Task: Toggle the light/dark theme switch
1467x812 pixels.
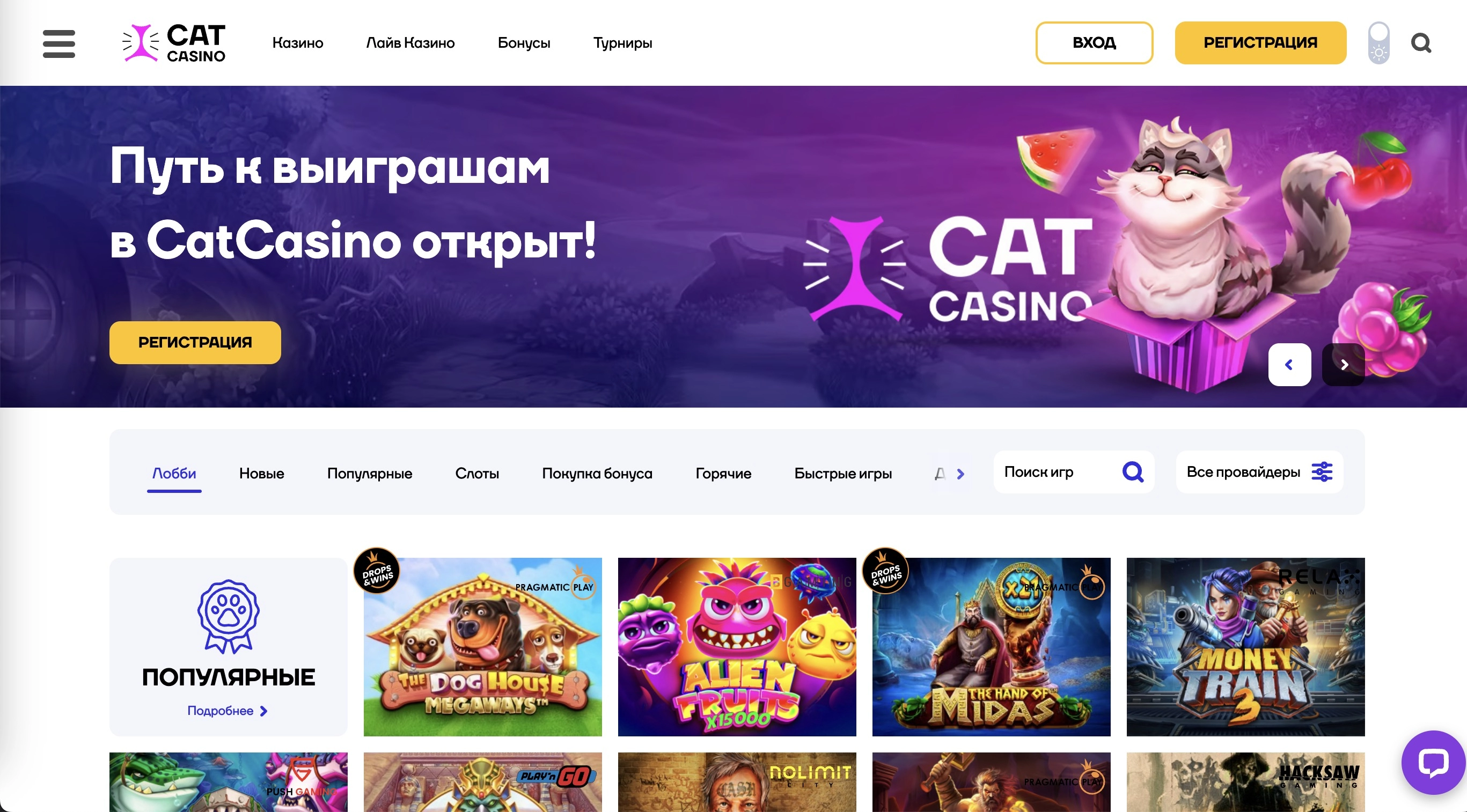Action: 1378,43
